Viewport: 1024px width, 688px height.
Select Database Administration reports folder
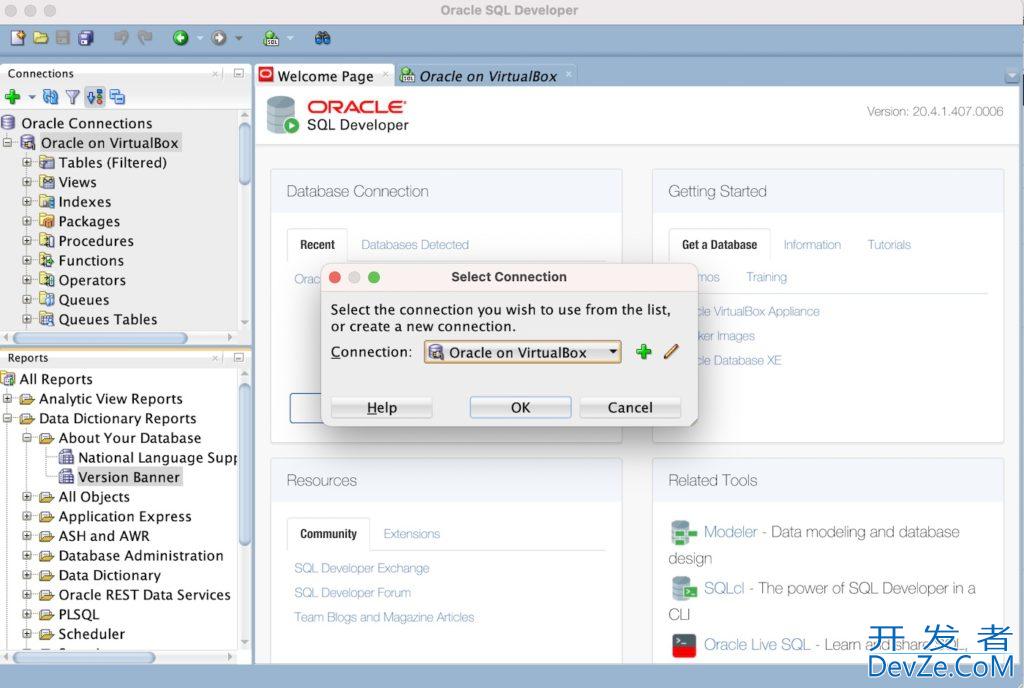pos(141,555)
